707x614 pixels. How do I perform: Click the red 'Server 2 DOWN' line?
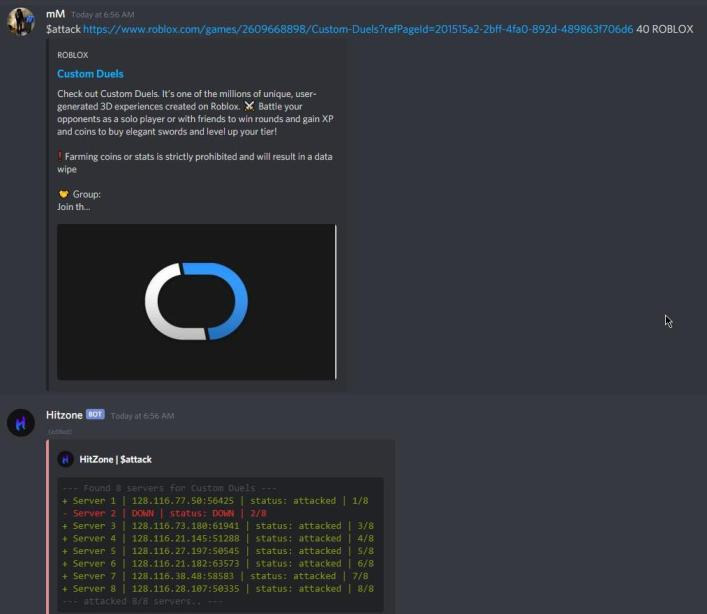point(165,513)
